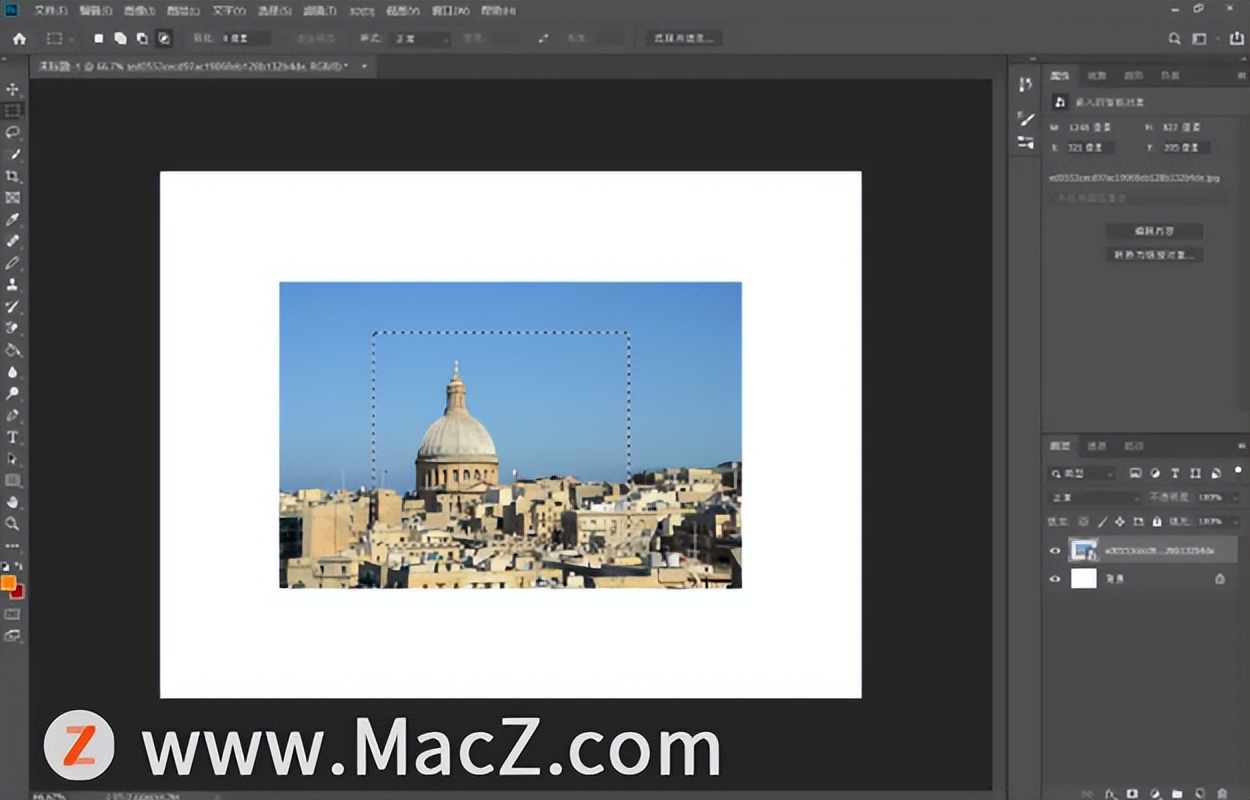
Task: Open the first menu bar item (File)
Action: click(x=49, y=10)
